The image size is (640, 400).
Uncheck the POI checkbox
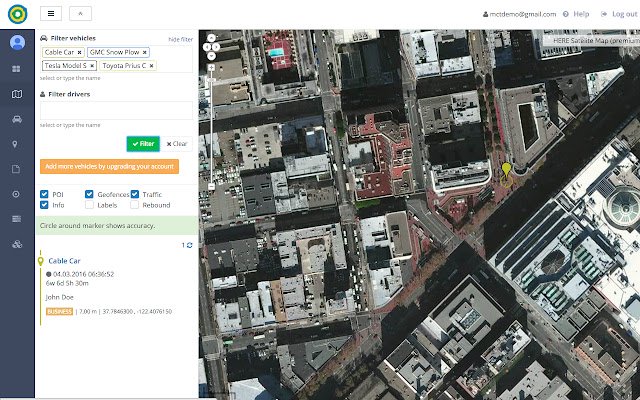[44, 194]
